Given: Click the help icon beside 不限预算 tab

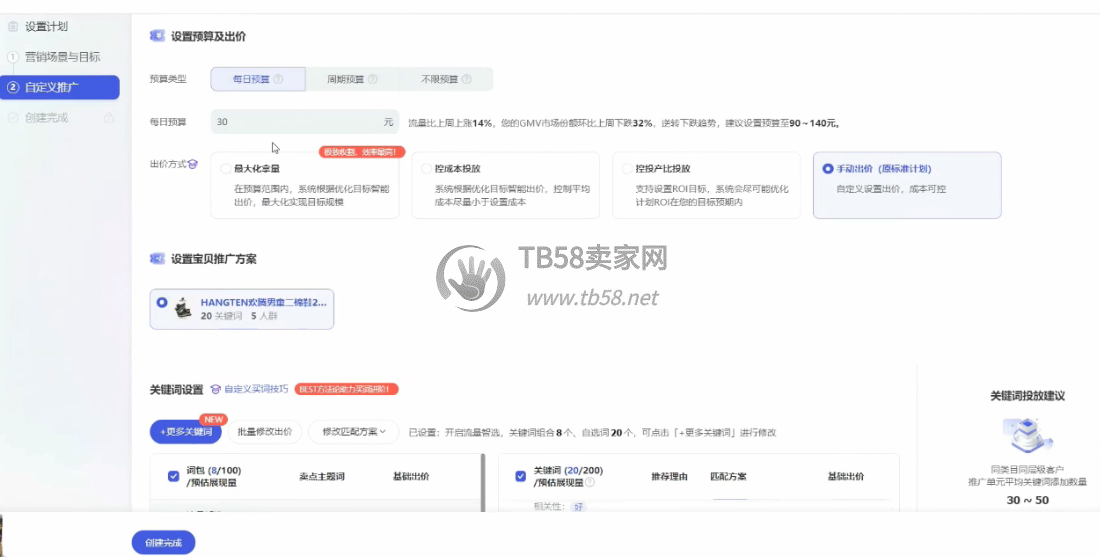Looking at the screenshot, I should click(466, 79).
